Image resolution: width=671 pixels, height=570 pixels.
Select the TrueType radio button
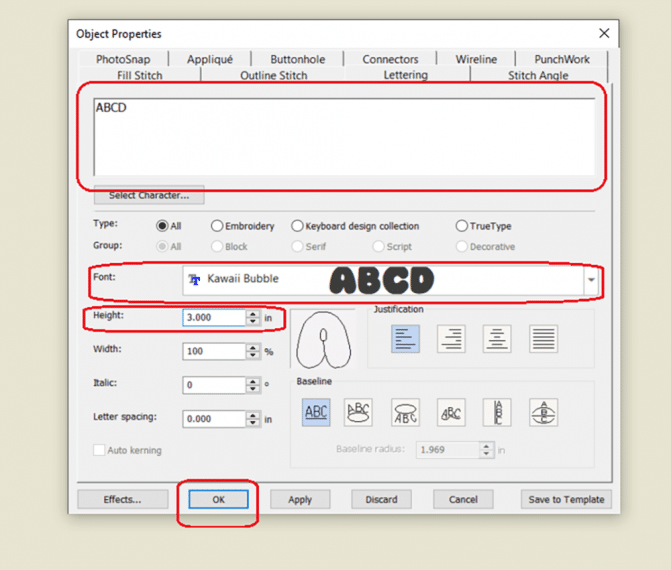pos(462,226)
